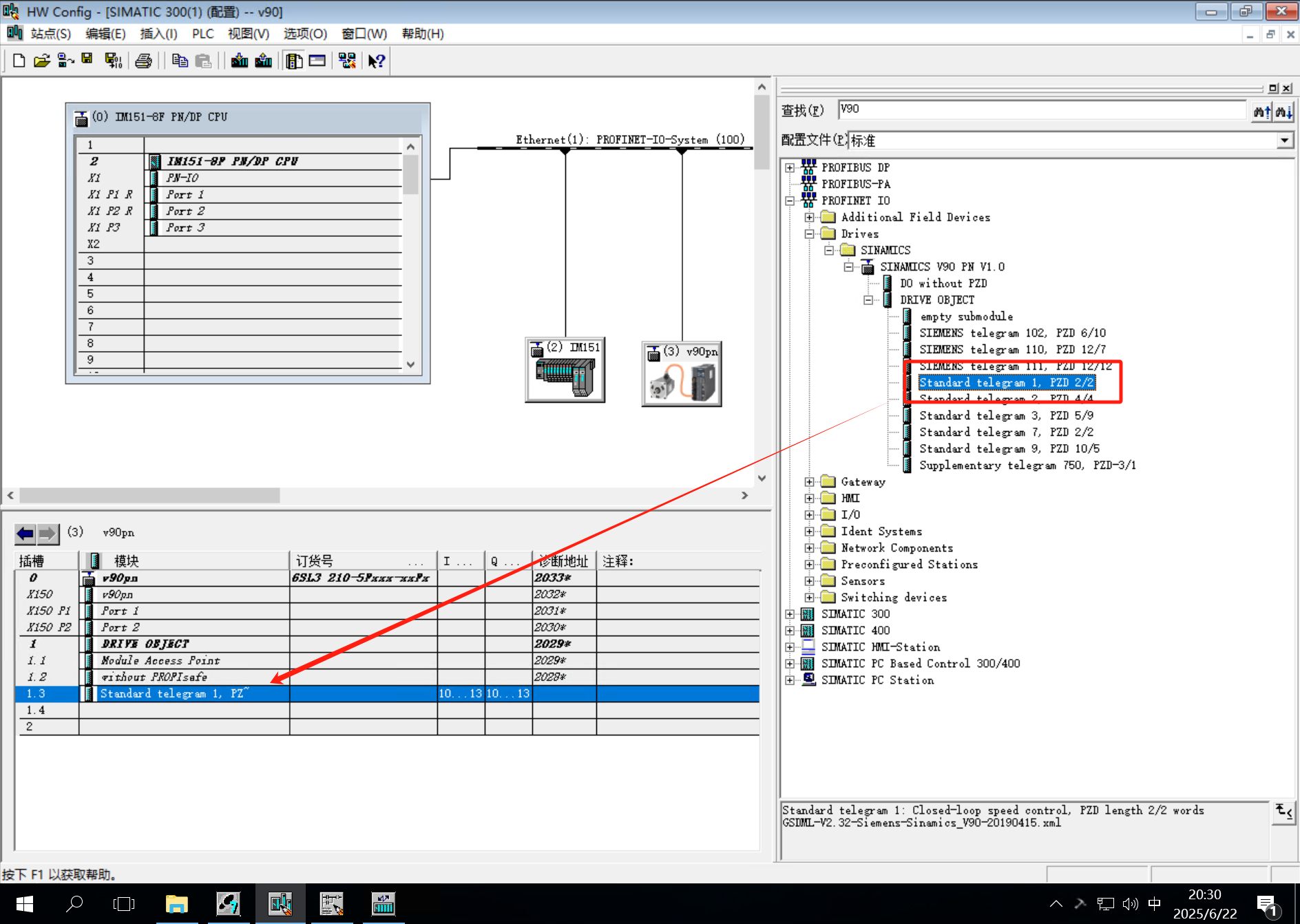
Task: Click the search down binoculars button
Action: pyautogui.click(x=1283, y=111)
